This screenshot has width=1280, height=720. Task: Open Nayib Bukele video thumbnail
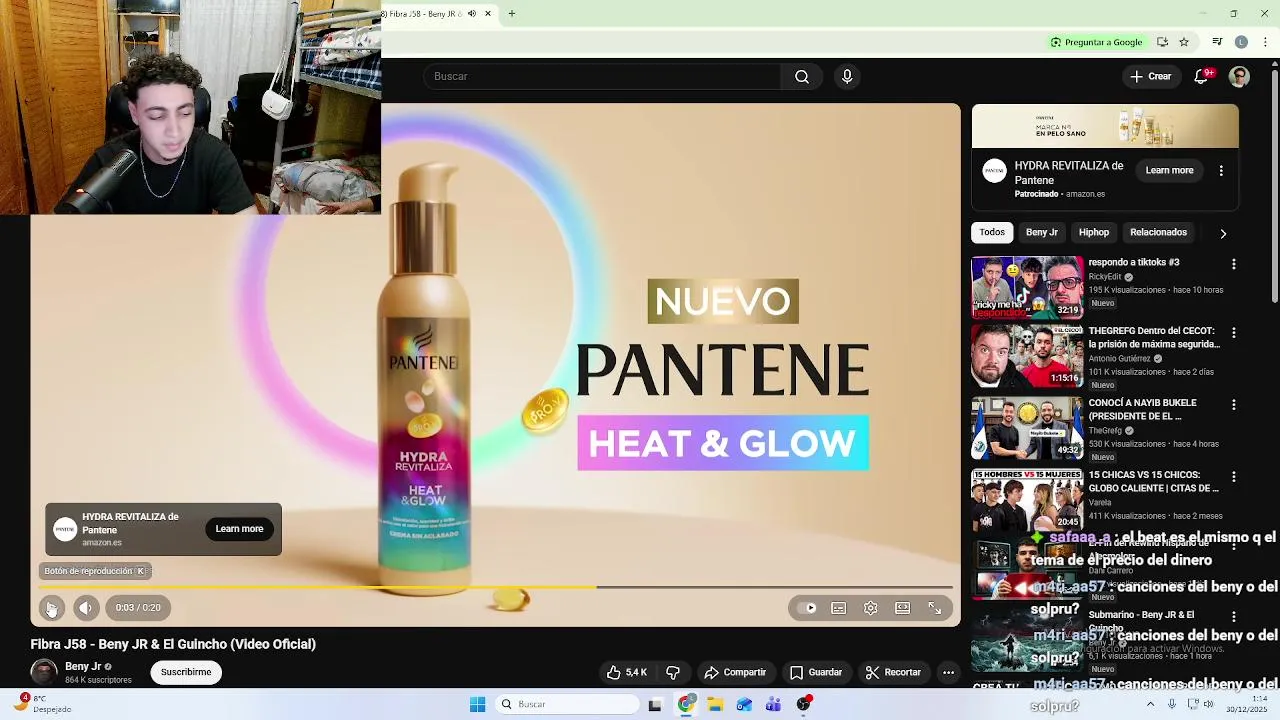coord(1027,428)
